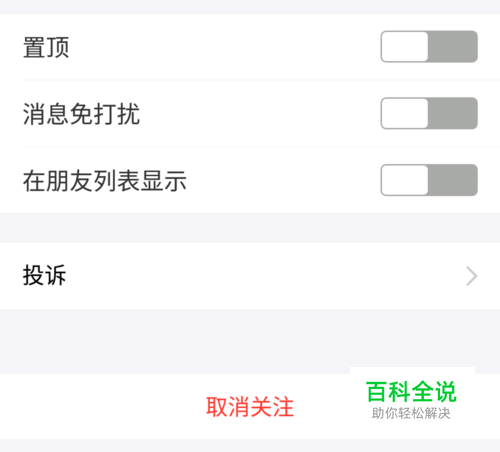Tap the green 百科全说 logo
500x452 pixels.
point(411,392)
